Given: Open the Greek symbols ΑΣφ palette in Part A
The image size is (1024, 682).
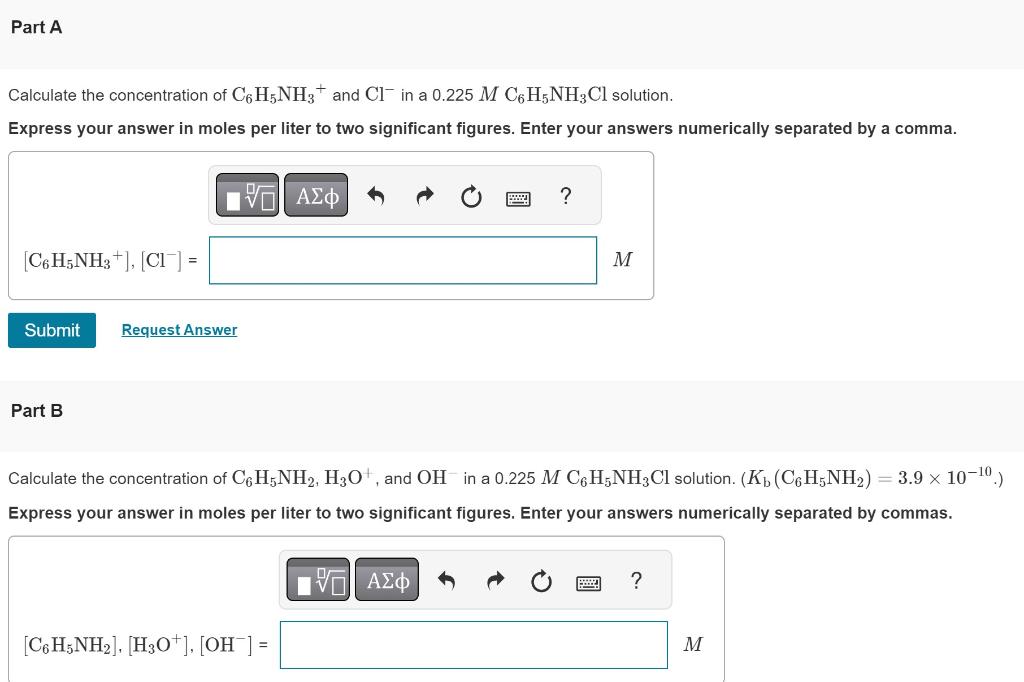Looking at the screenshot, I should (315, 195).
